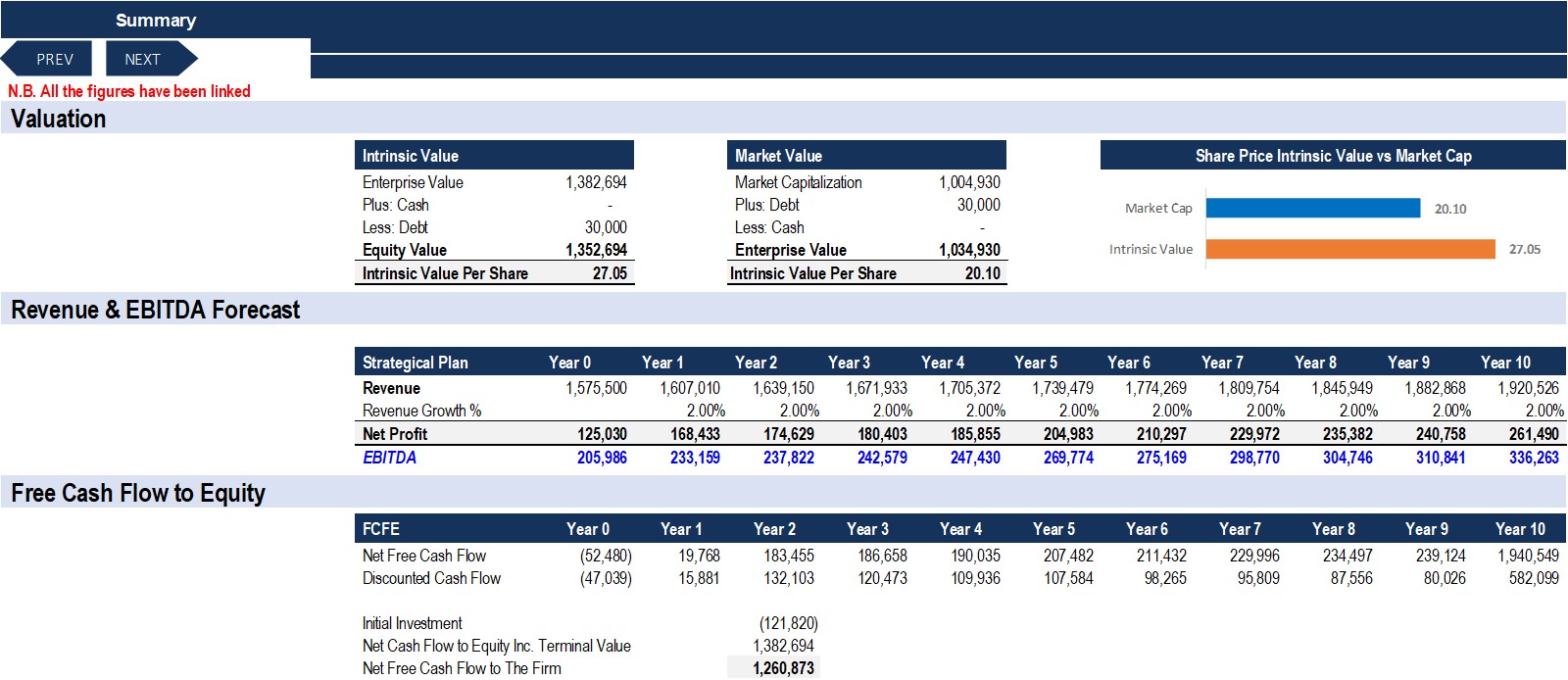Click Net Cash Flow to Equity Inc. Terminal Value 1,382,694
Screen dimensions: 1568x680
tap(783, 646)
